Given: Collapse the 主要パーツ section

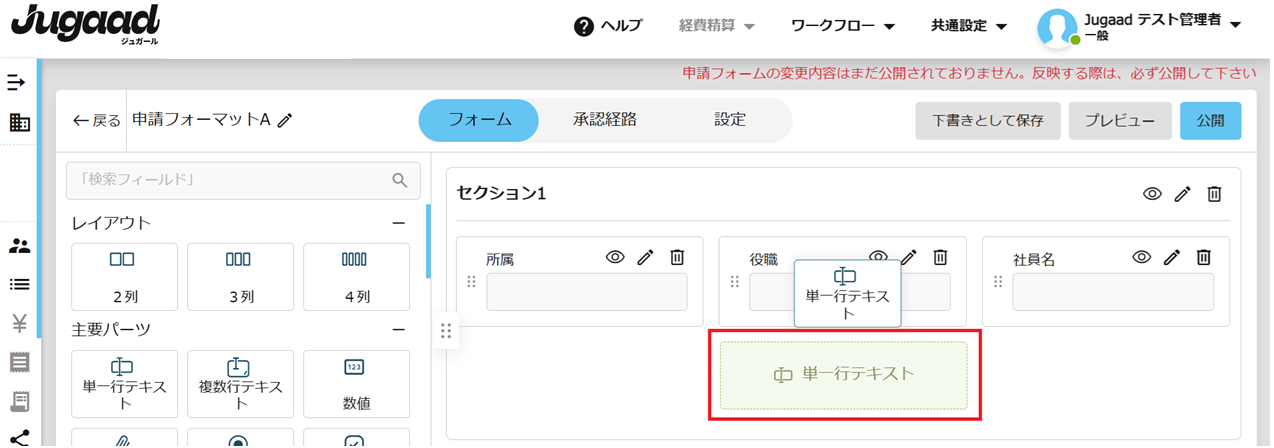Looking at the screenshot, I should click(398, 329).
